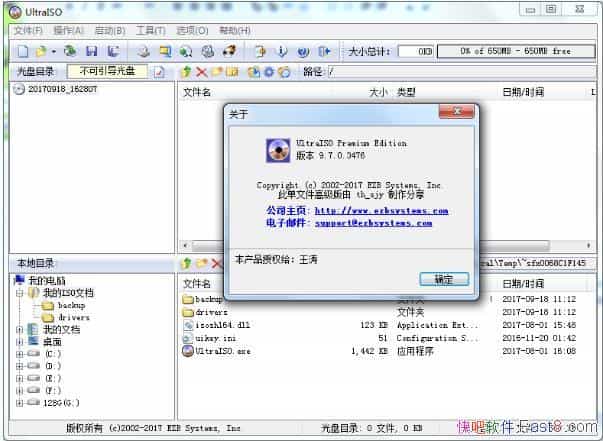Expand the (C:) drive node
Image resolution: width=603 pixels, height=441 pixels.
20,354
